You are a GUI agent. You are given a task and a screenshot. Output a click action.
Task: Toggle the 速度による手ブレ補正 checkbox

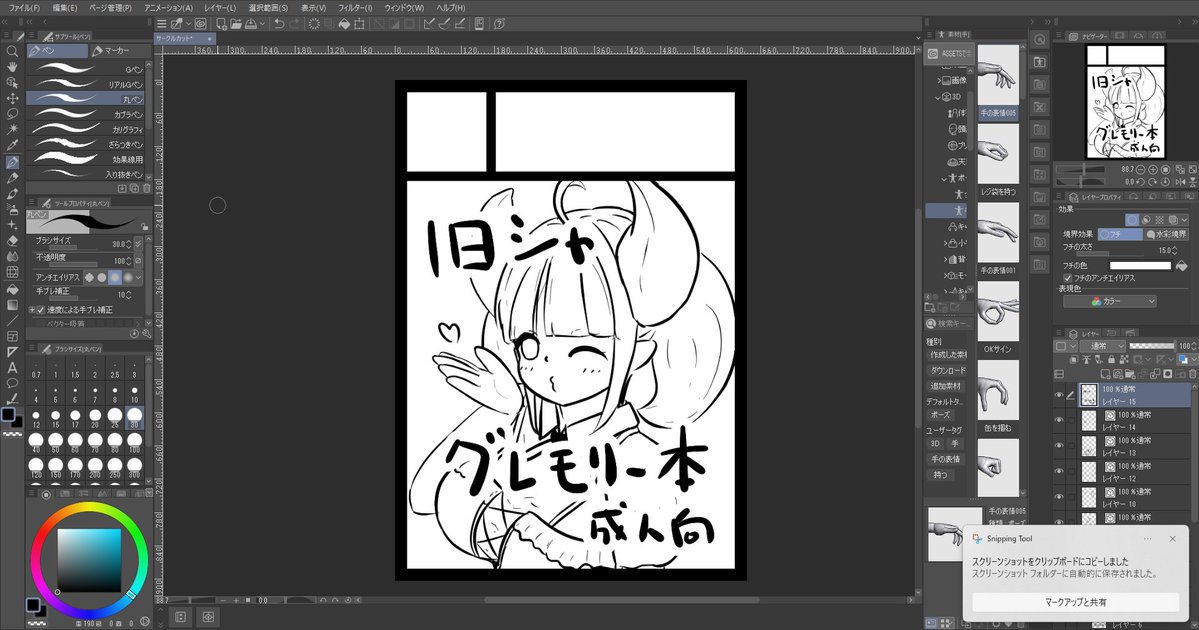tap(41, 310)
